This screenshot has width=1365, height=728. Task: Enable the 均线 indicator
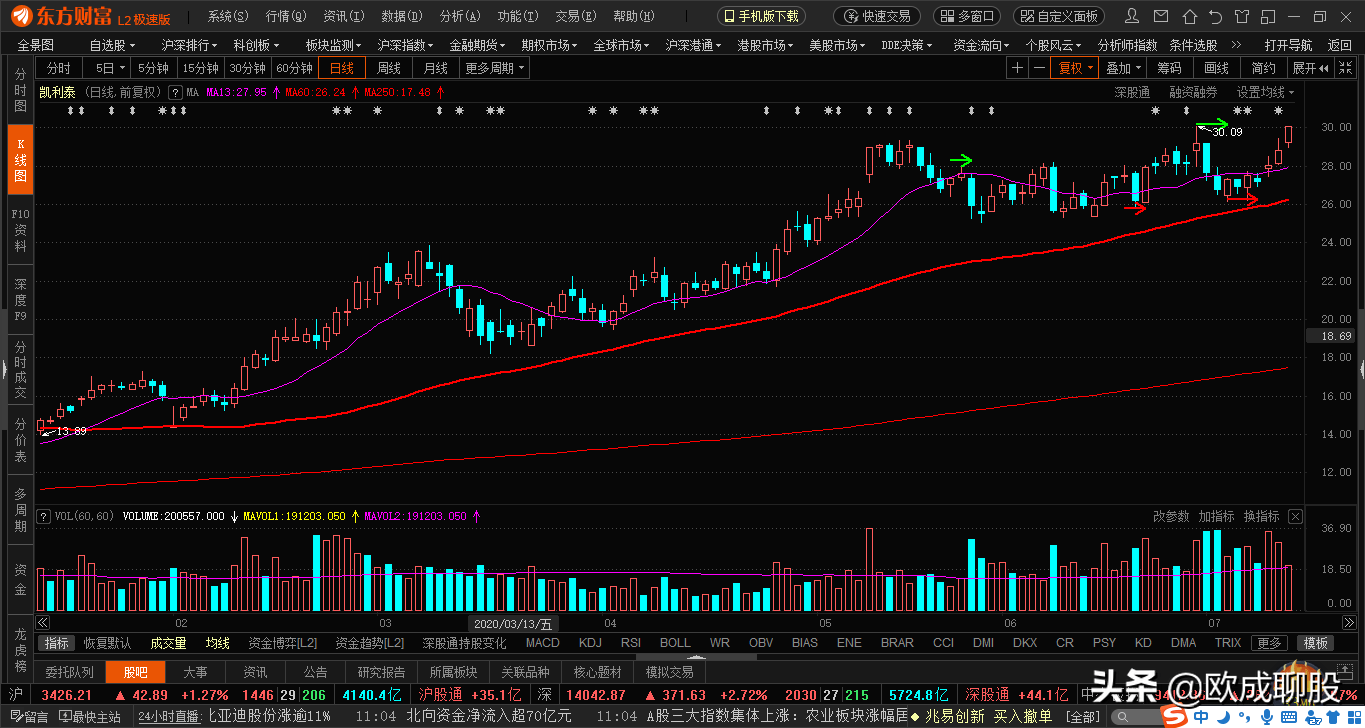click(x=217, y=643)
